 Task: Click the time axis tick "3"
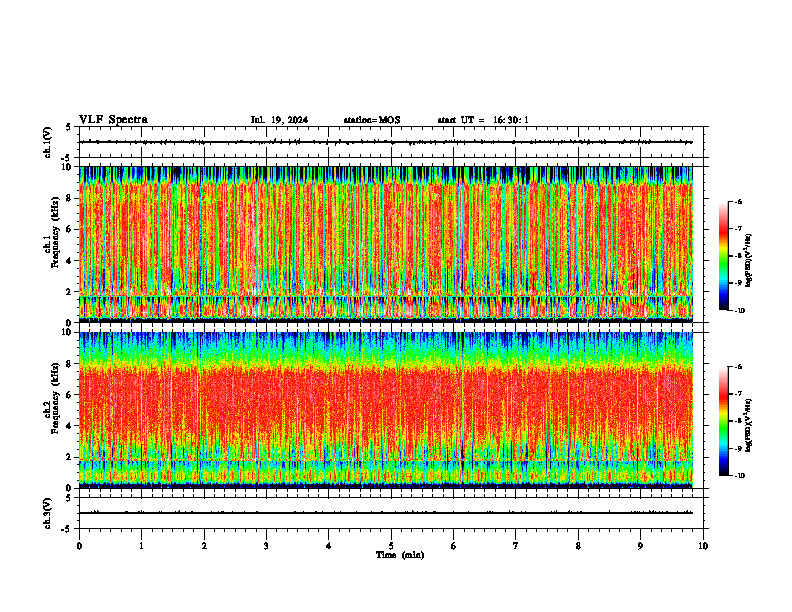[x=266, y=546]
